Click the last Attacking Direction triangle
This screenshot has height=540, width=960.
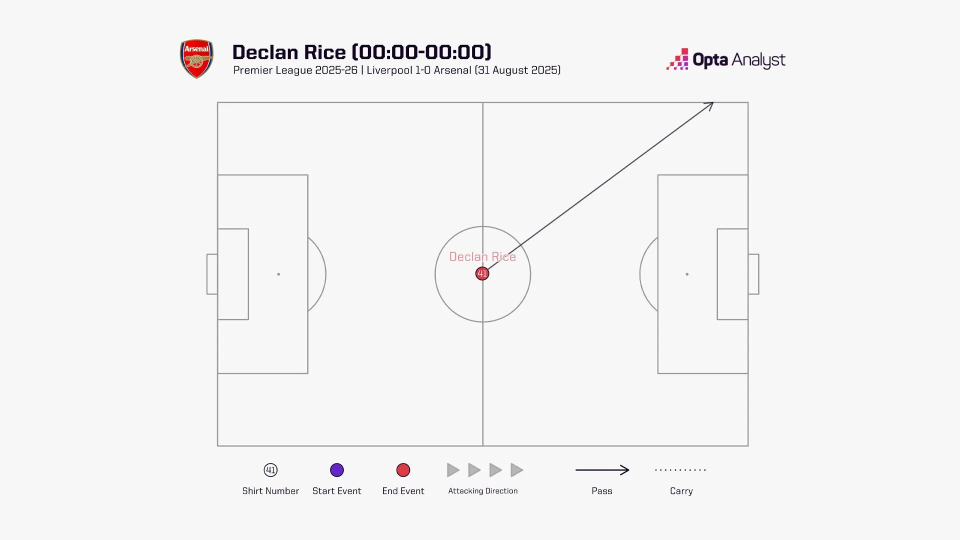pos(517,470)
